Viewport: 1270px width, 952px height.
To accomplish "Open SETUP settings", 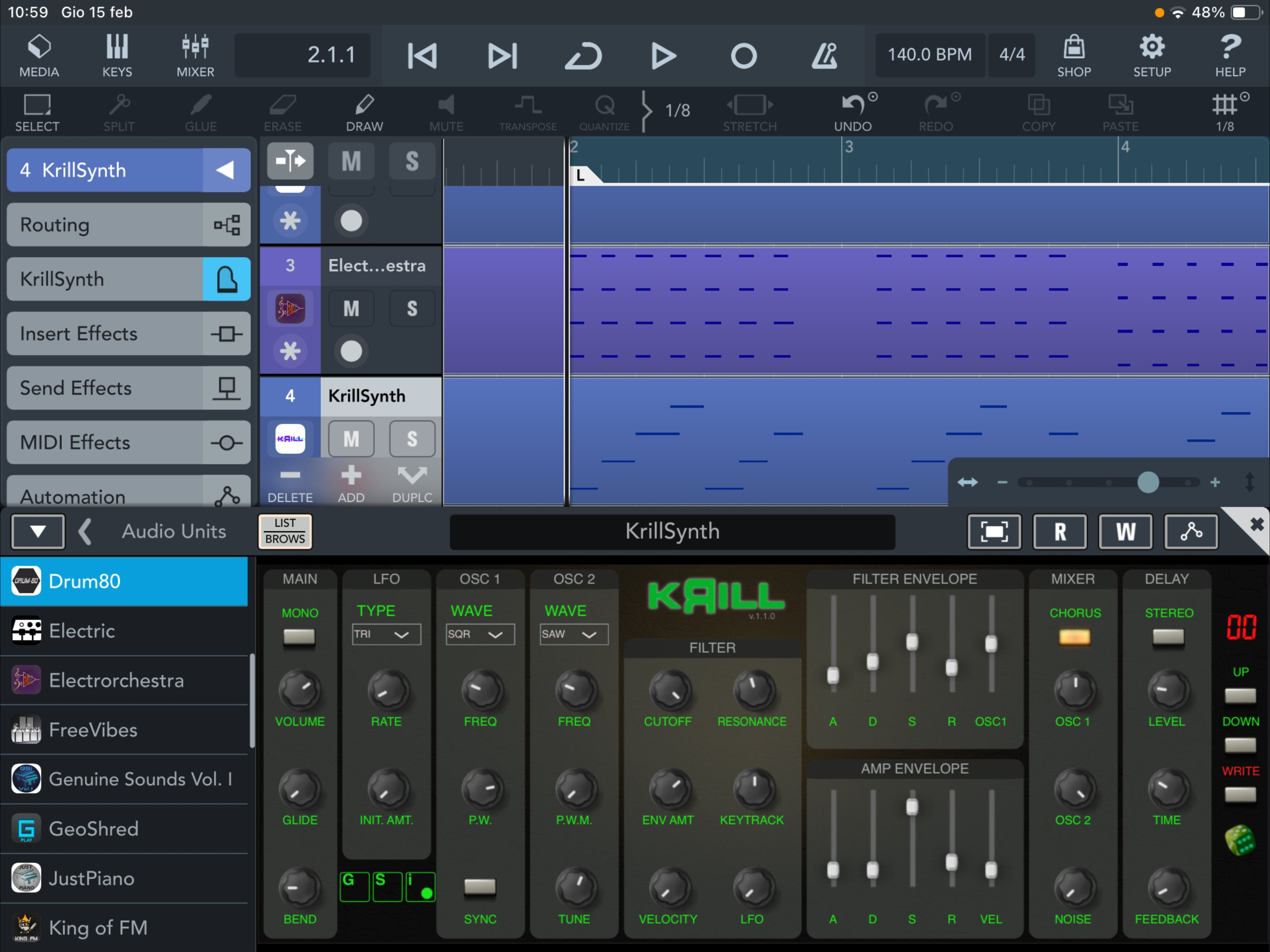I will click(x=1152, y=56).
